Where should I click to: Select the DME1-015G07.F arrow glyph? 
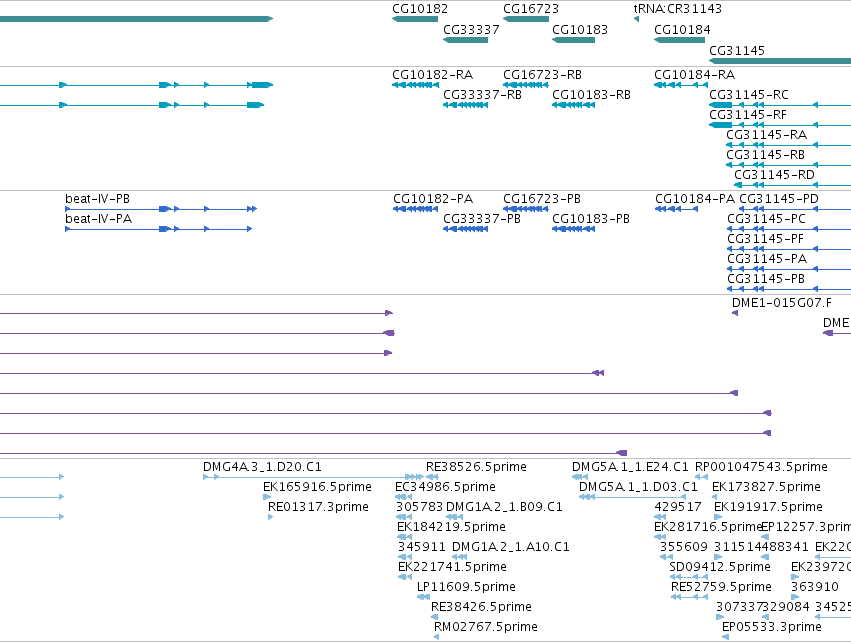pos(735,313)
